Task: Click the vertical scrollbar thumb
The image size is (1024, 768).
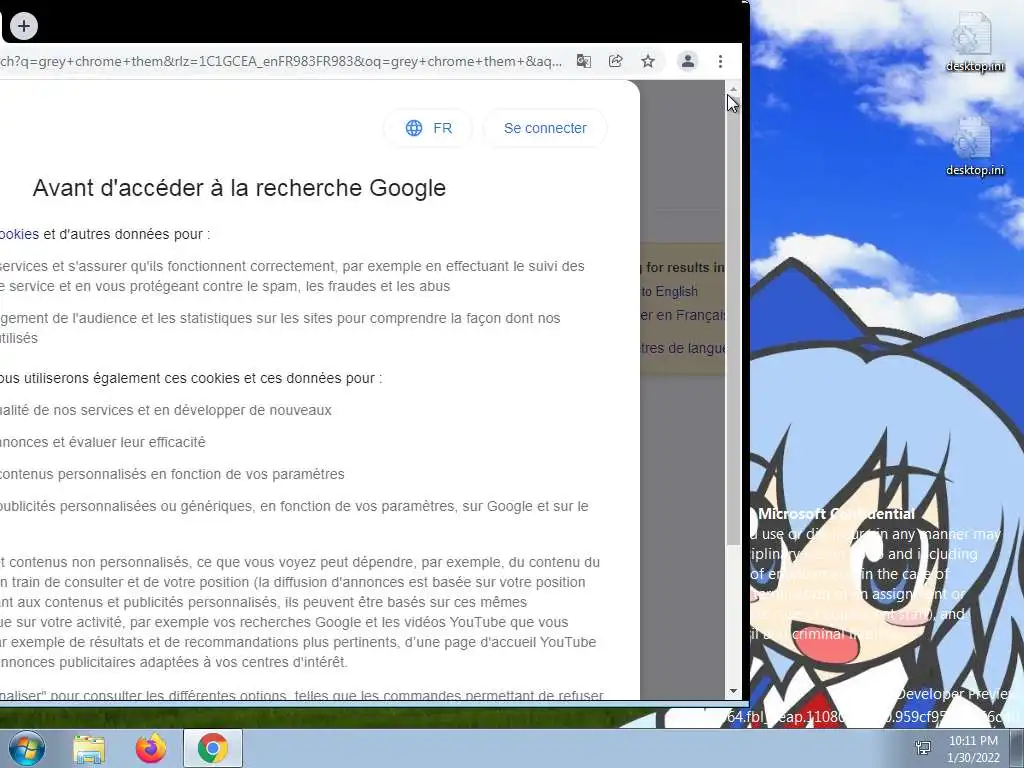Action: 733,320
